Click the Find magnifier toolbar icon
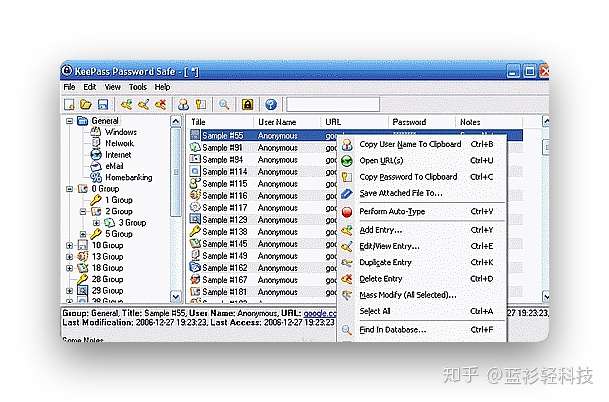 (x=224, y=104)
